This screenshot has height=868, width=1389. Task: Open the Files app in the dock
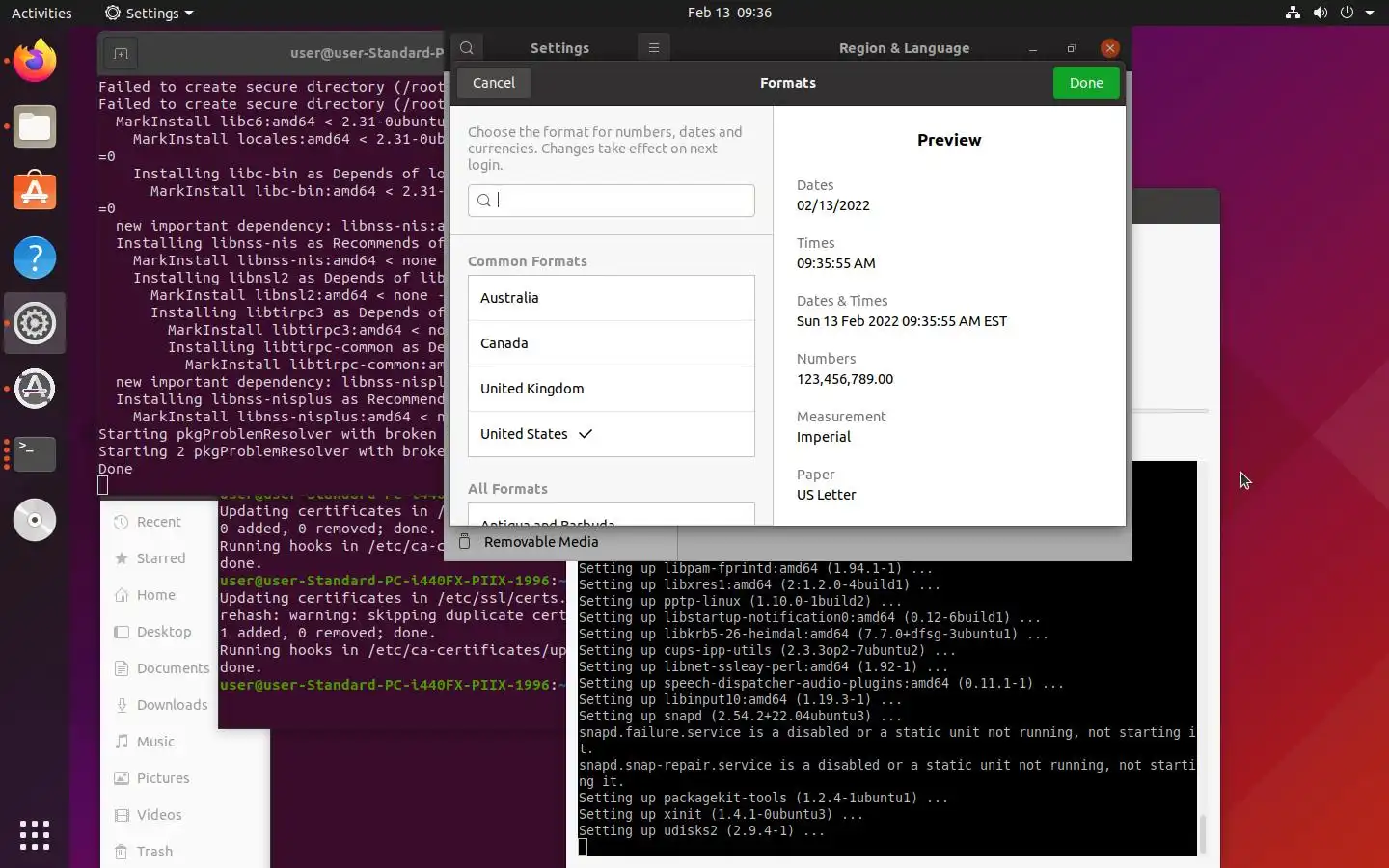pyautogui.click(x=35, y=126)
